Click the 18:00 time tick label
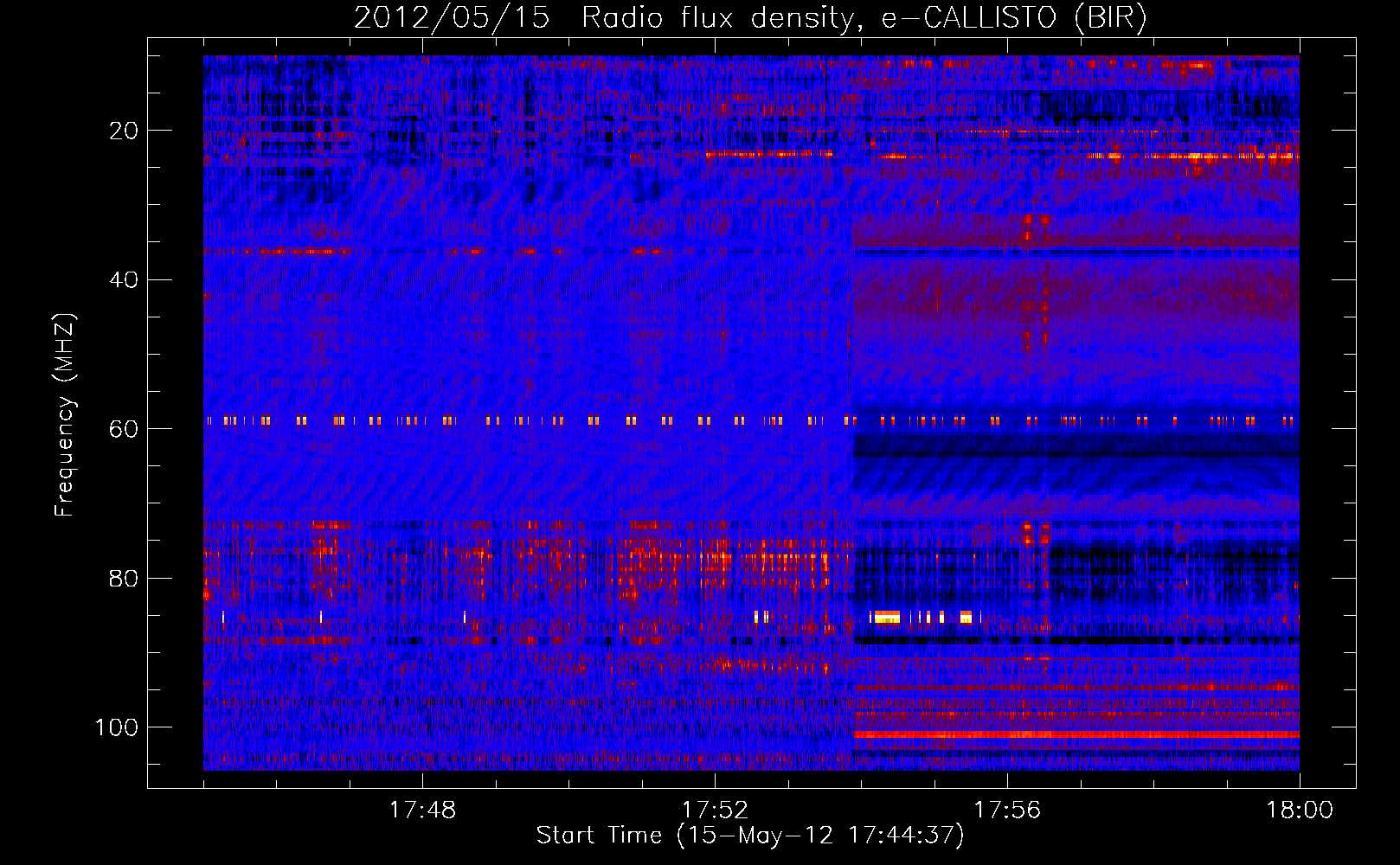Viewport: 1400px width, 865px height. [1300, 811]
